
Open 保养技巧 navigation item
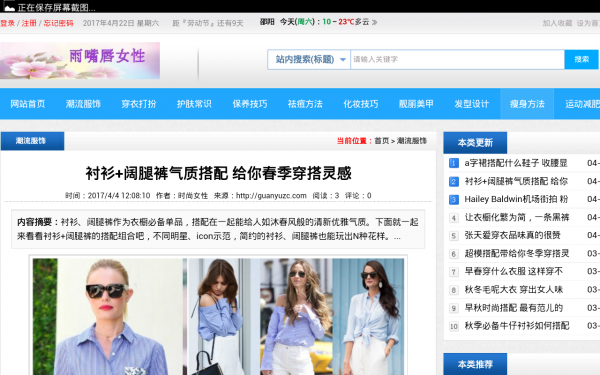249,104
